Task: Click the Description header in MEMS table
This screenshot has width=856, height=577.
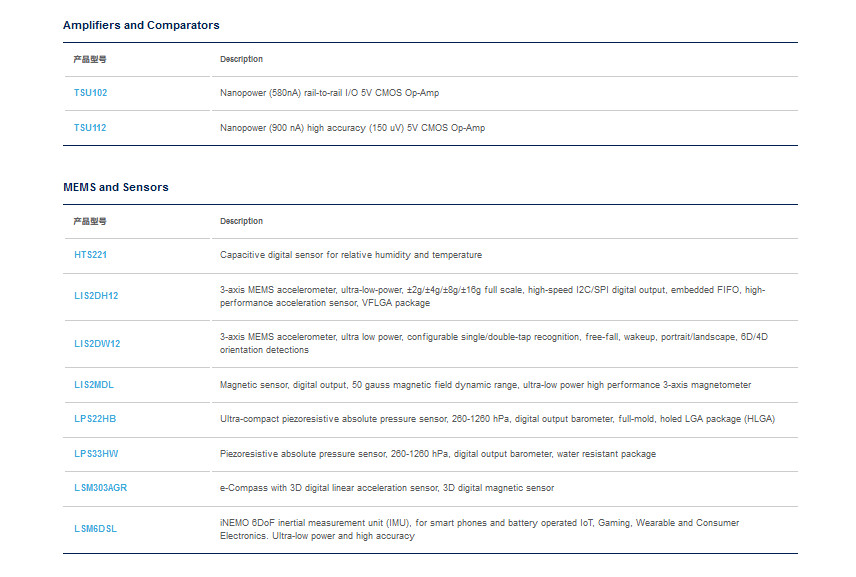Action: (241, 221)
